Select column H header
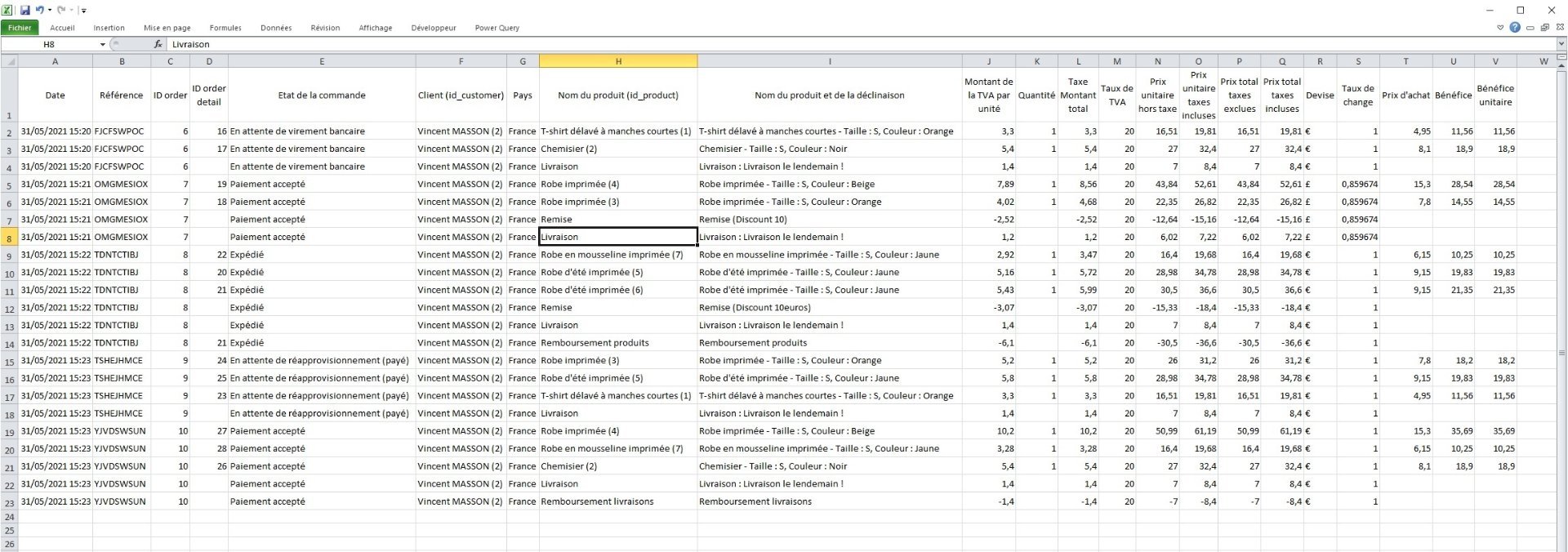This screenshot has width=1568, height=552. coord(617,61)
